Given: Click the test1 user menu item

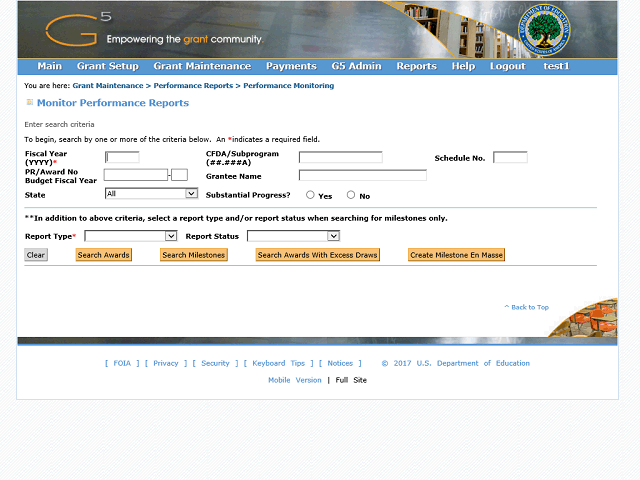Looking at the screenshot, I should point(556,66).
